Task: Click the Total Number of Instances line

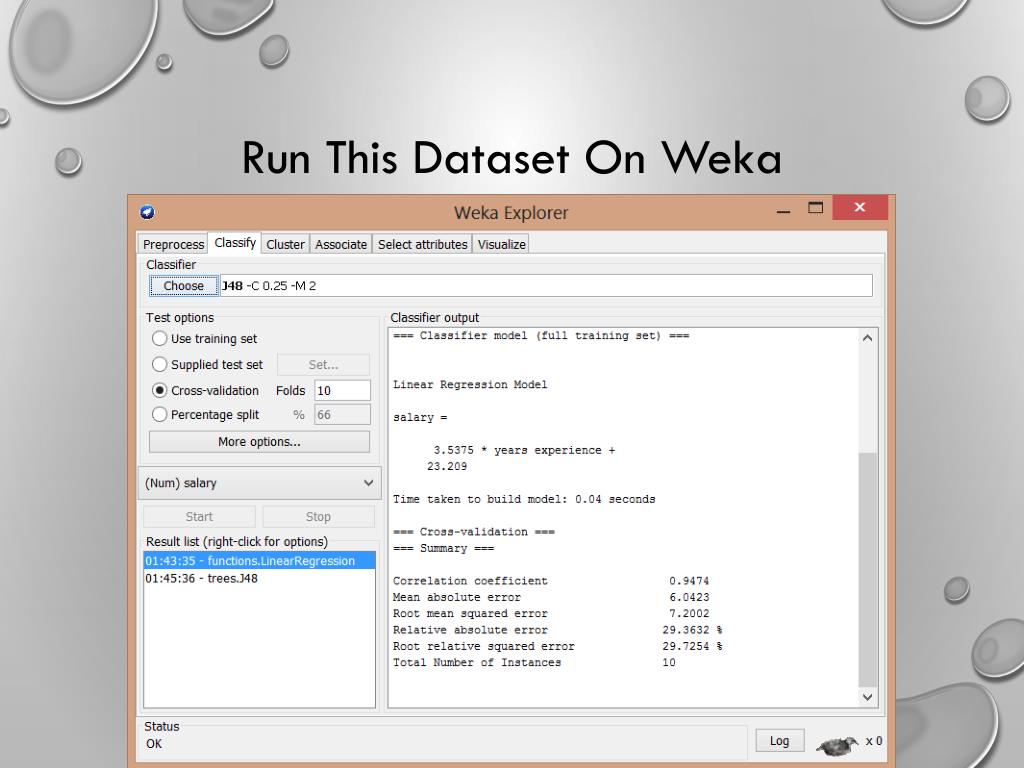Action: pyautogui.click(x=534, y=662)
